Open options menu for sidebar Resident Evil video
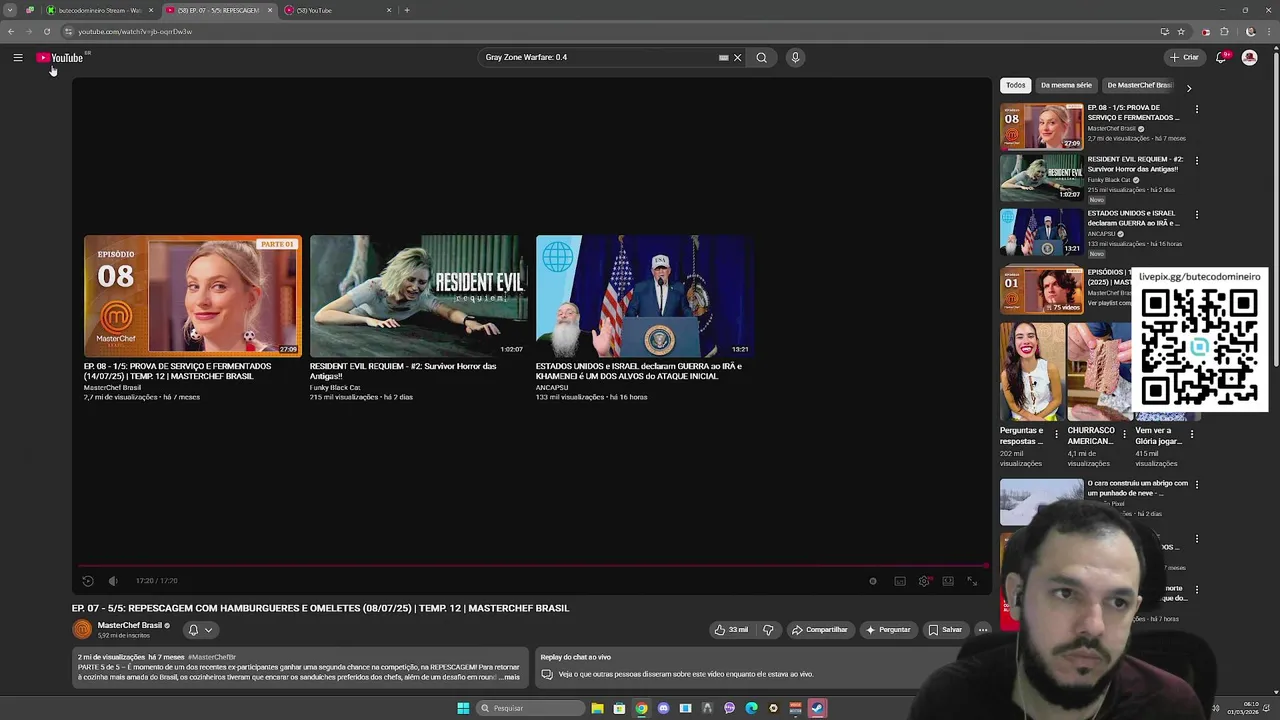Screen dimensions: 1280x720 pos(1196,161)
